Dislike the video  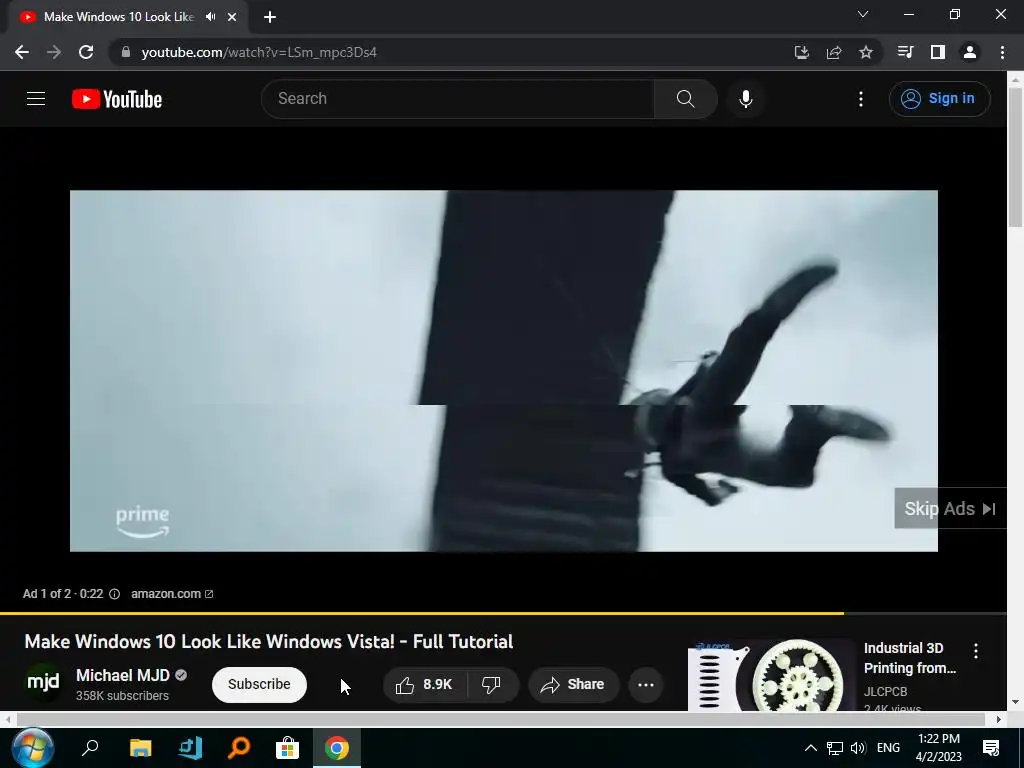click(x=492, y=684)
